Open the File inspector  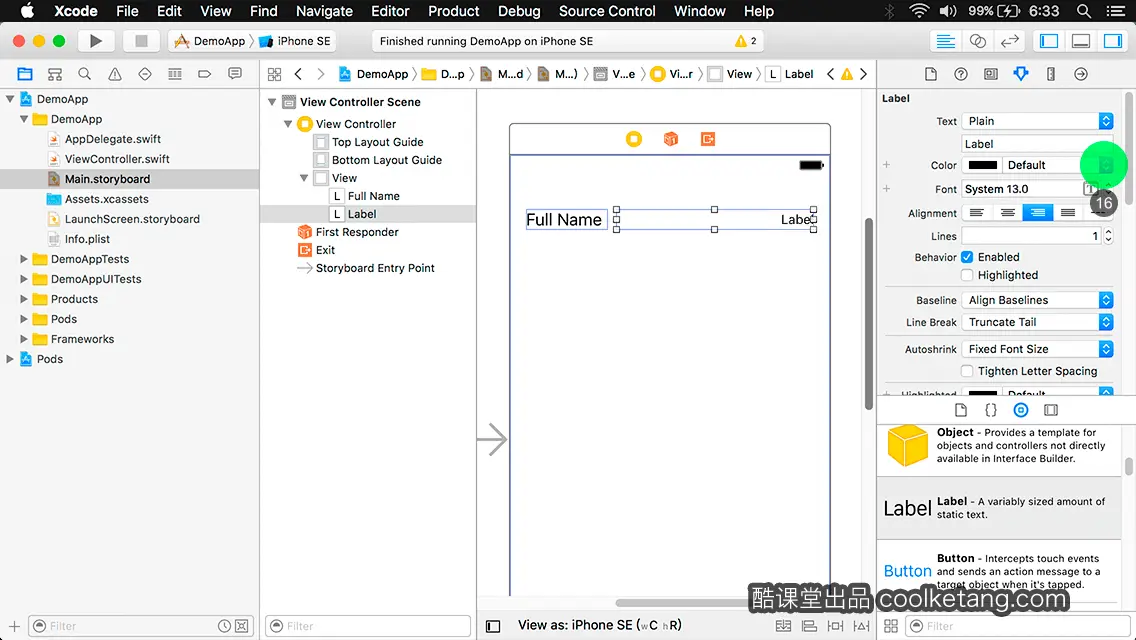(x=931, y=74)
